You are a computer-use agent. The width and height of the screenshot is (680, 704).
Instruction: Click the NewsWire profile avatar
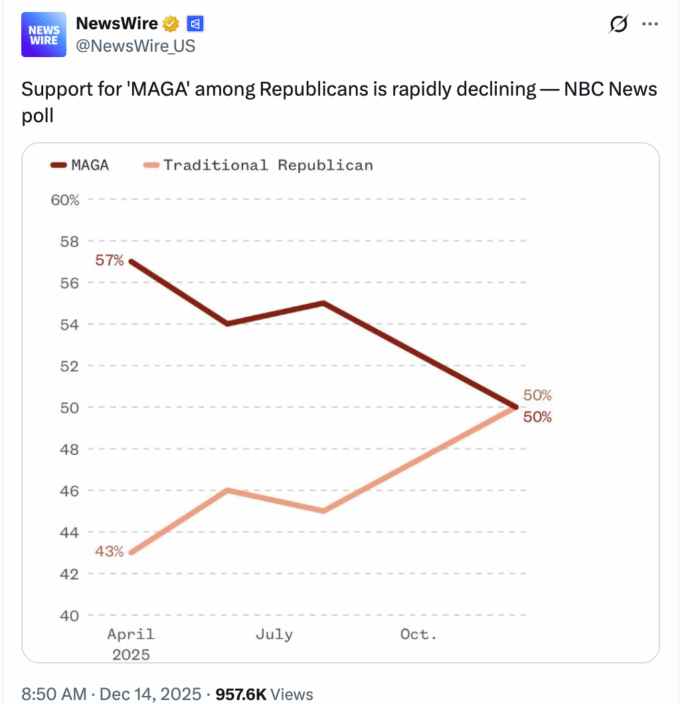43,33
